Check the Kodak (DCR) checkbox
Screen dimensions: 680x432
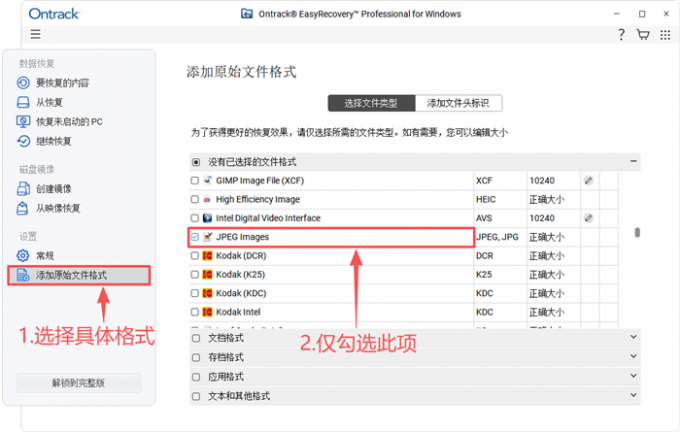pyautogui.click(x=195, y=255)
